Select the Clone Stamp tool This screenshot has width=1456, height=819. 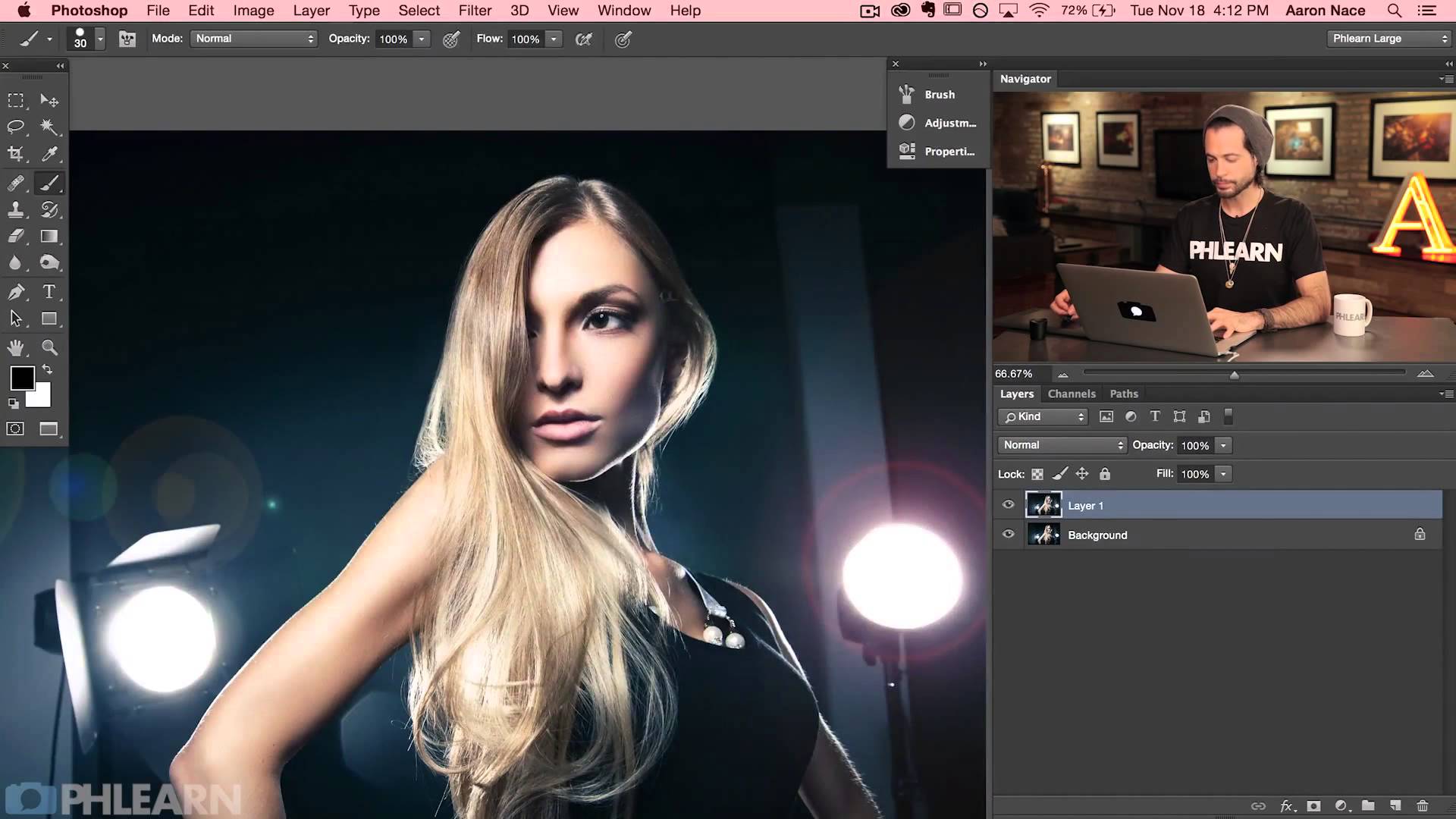[x=16, y=210]
